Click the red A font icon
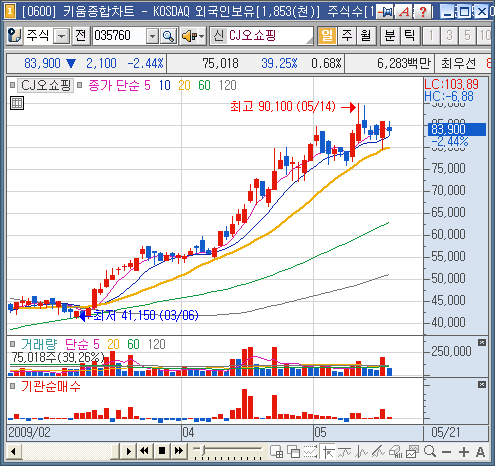Viewport: 495px width, 466px height. pyautogui.click(x=404, y=12)
